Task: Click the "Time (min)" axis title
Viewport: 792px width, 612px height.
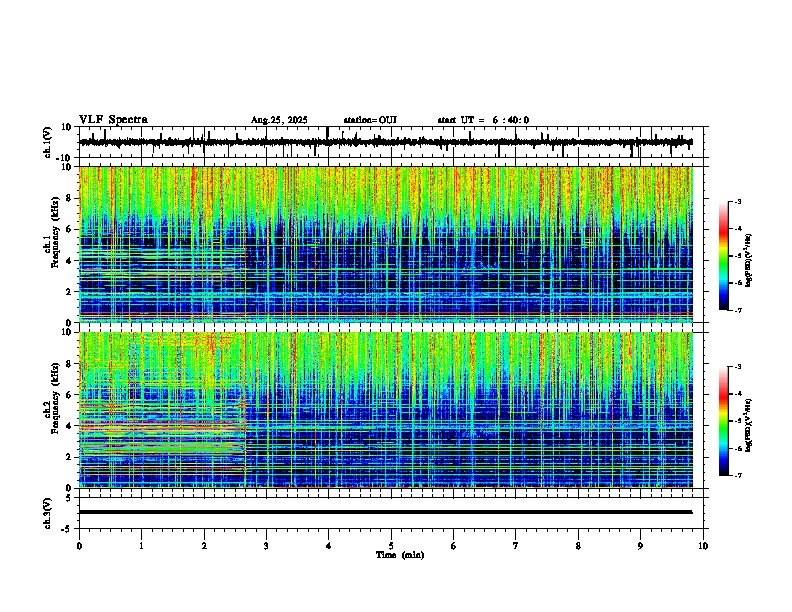Action: pos(400,555)
